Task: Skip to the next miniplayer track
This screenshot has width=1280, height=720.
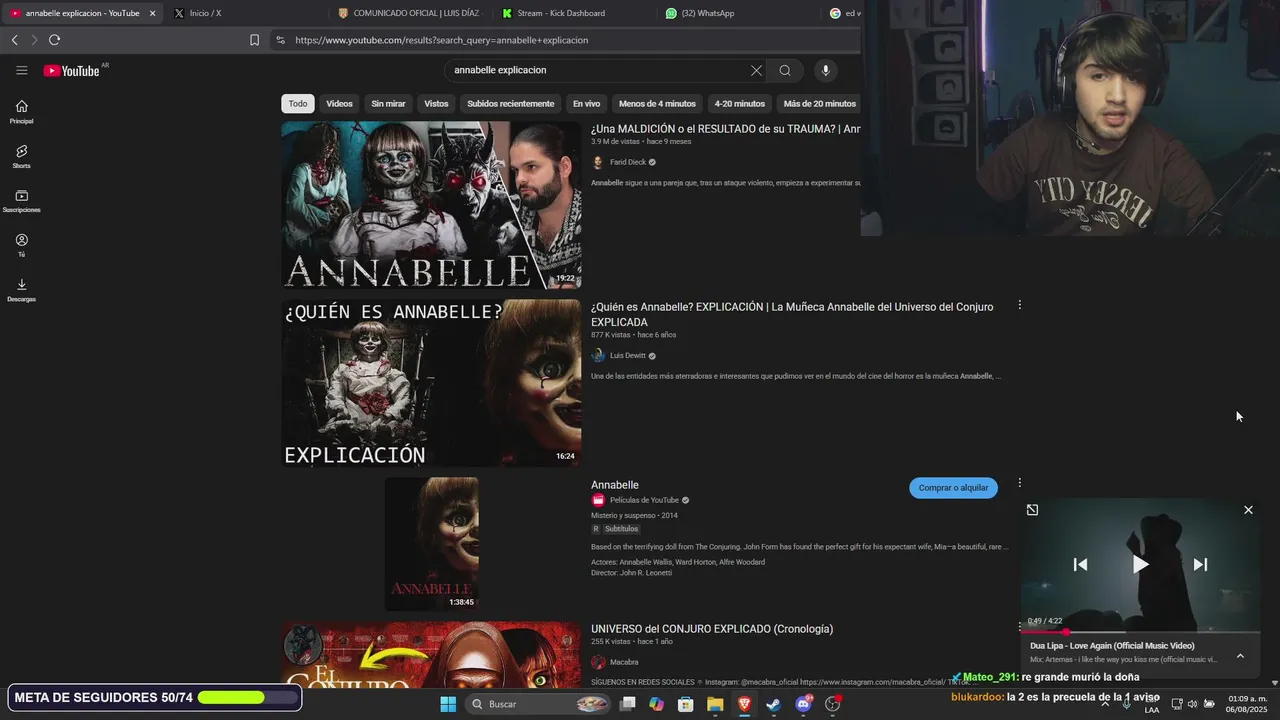Action: (x=1200, y=564)
